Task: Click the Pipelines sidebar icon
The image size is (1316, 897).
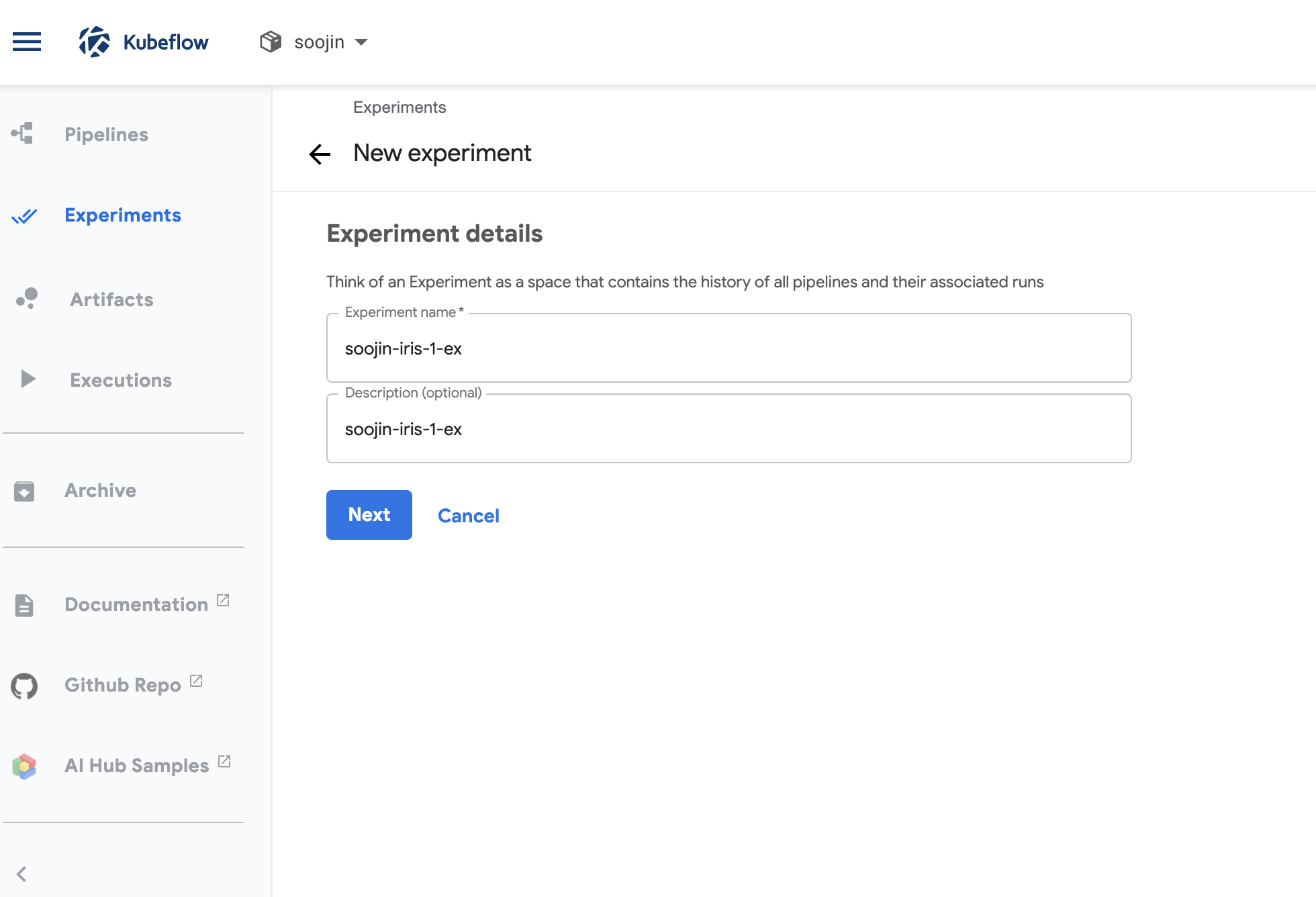Action: tap(23, 134)
